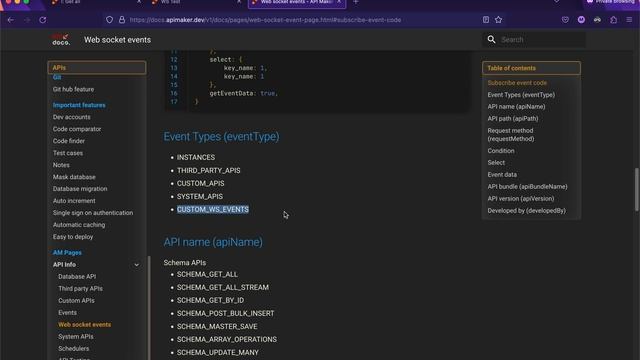The height and width of the screenshot is (360, 640).
Task: Open Third party APIs sidebar item
Action: pos(80,289)
